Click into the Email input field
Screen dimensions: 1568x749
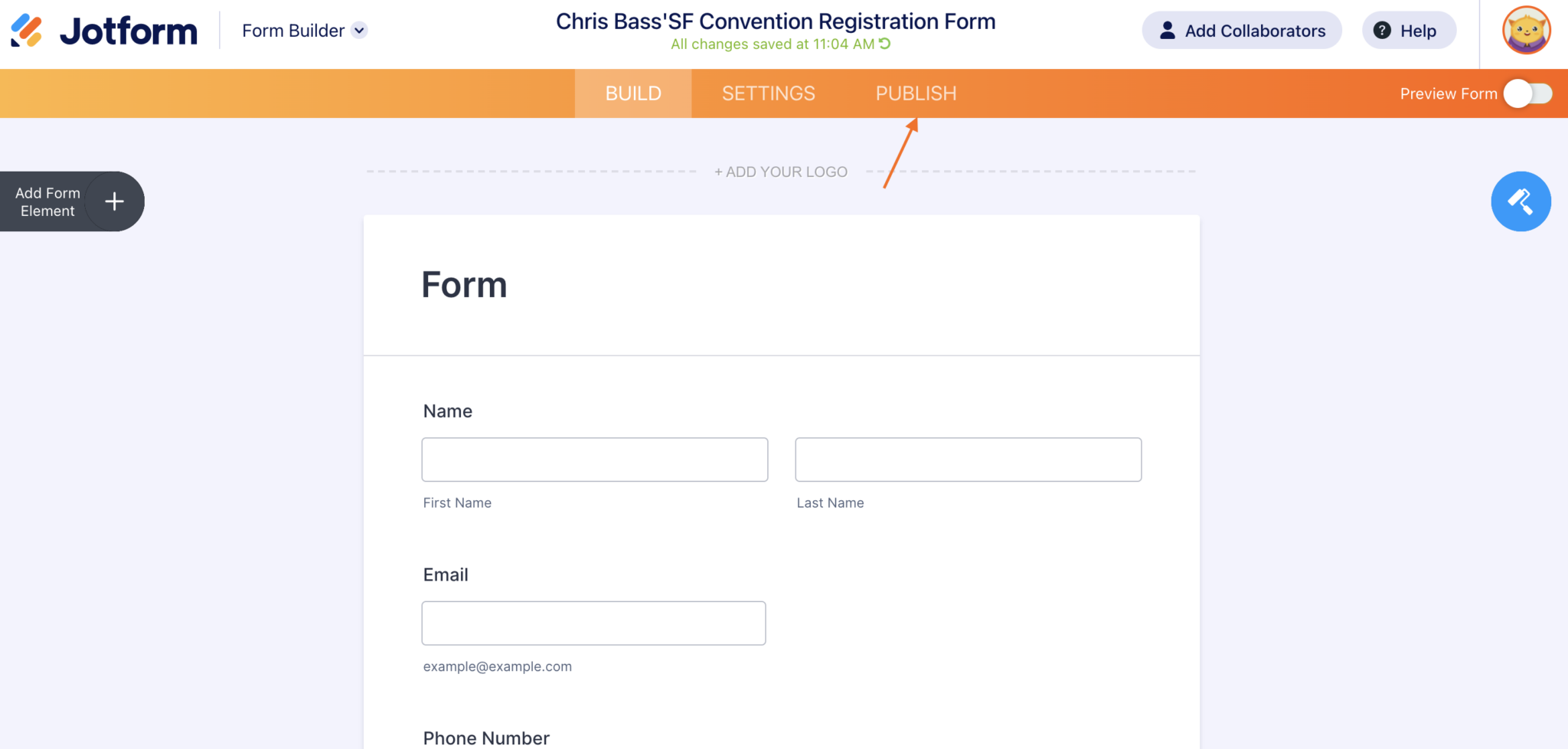[593, 623]
